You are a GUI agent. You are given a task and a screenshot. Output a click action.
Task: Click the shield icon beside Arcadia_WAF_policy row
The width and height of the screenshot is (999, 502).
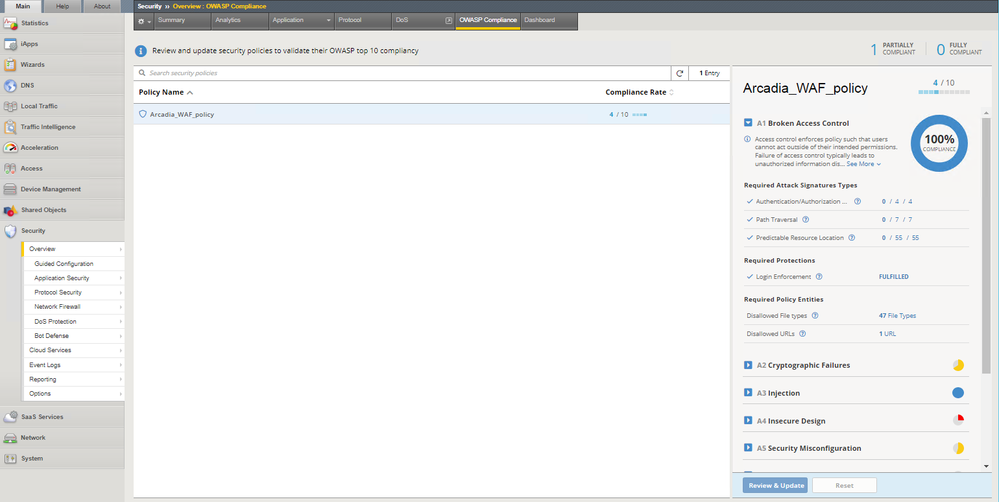pos(143,115)
